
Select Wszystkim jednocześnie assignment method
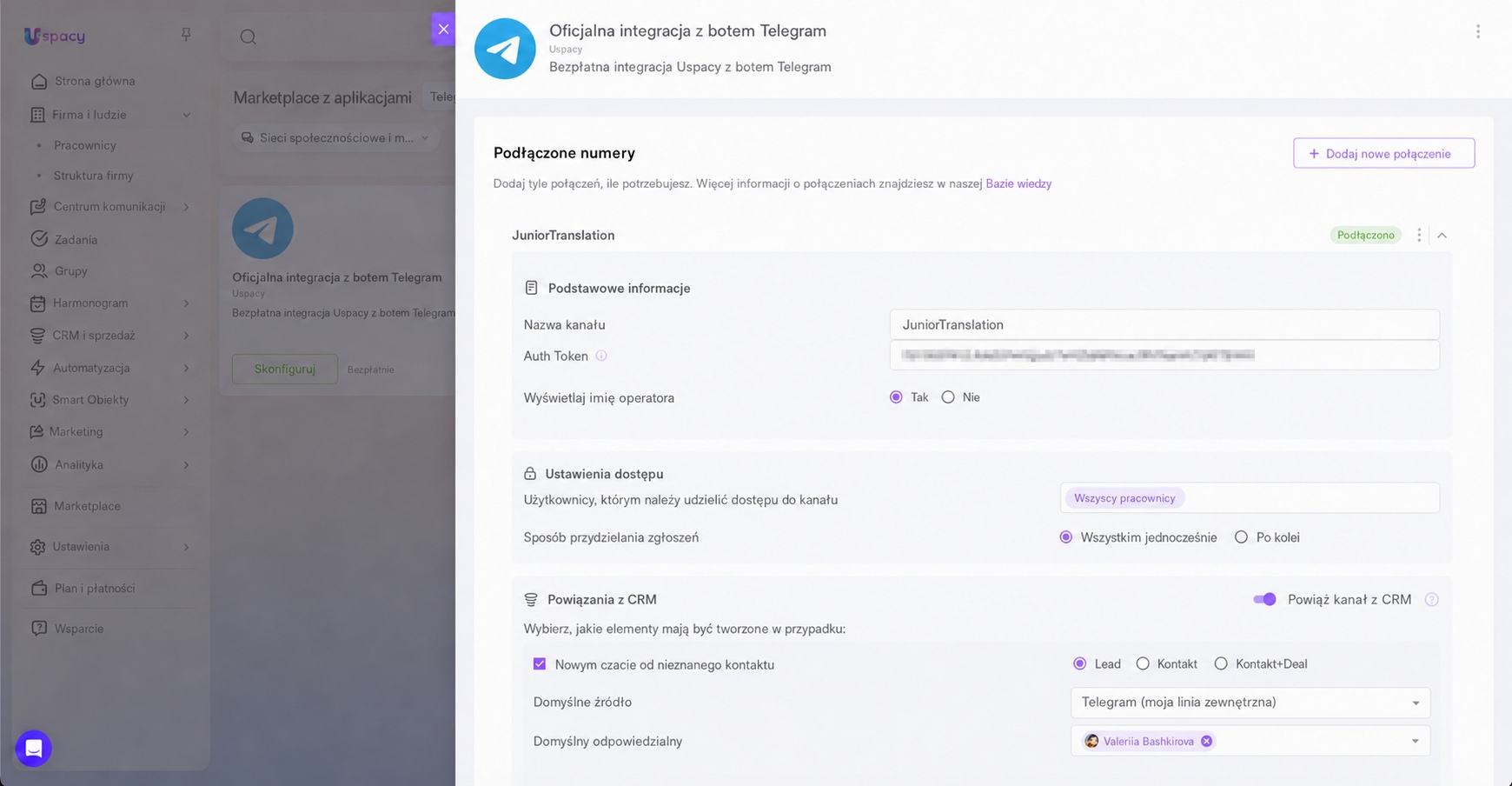[1066, 537]
